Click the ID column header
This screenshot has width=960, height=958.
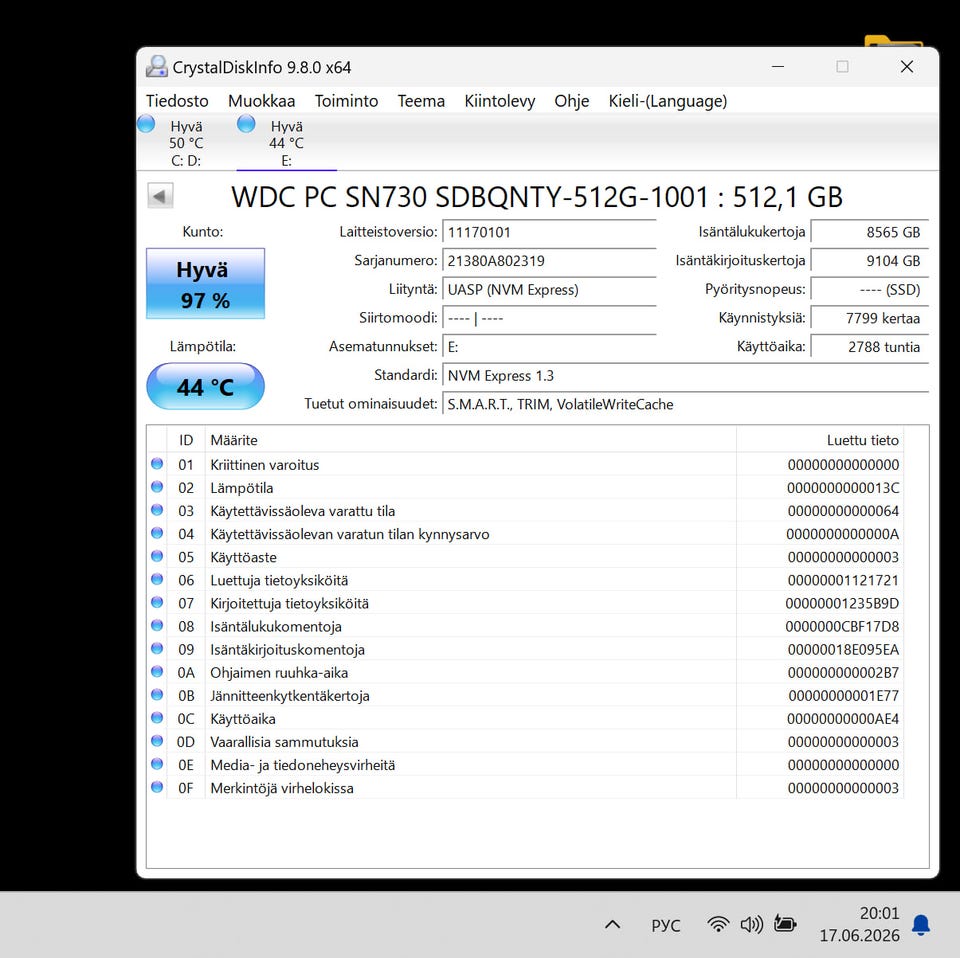[x=186, y=440]
